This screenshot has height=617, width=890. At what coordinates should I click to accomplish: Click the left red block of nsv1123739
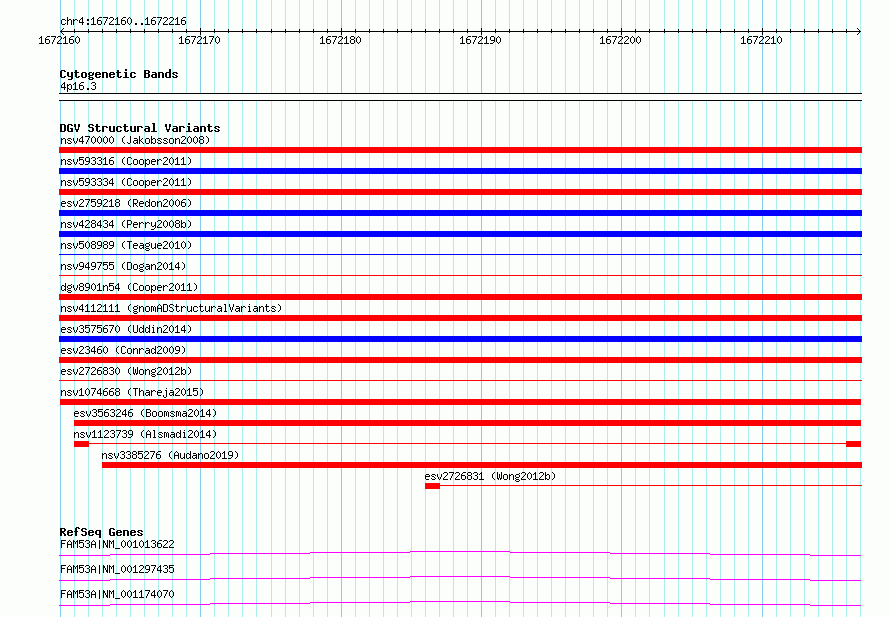click(x=81, y=444)
